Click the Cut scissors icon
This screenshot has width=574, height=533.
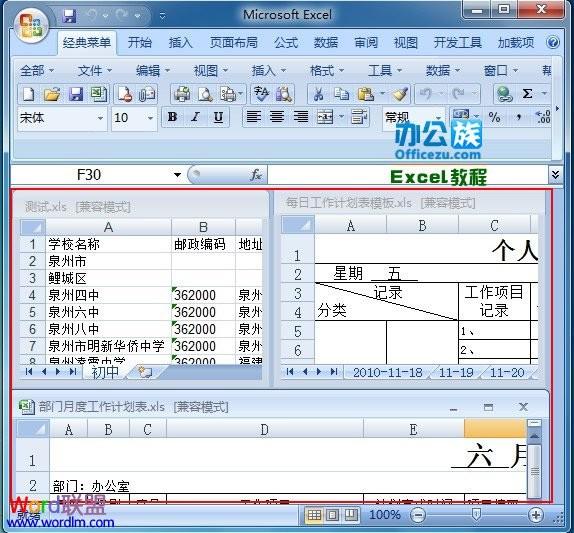point(318,94)
